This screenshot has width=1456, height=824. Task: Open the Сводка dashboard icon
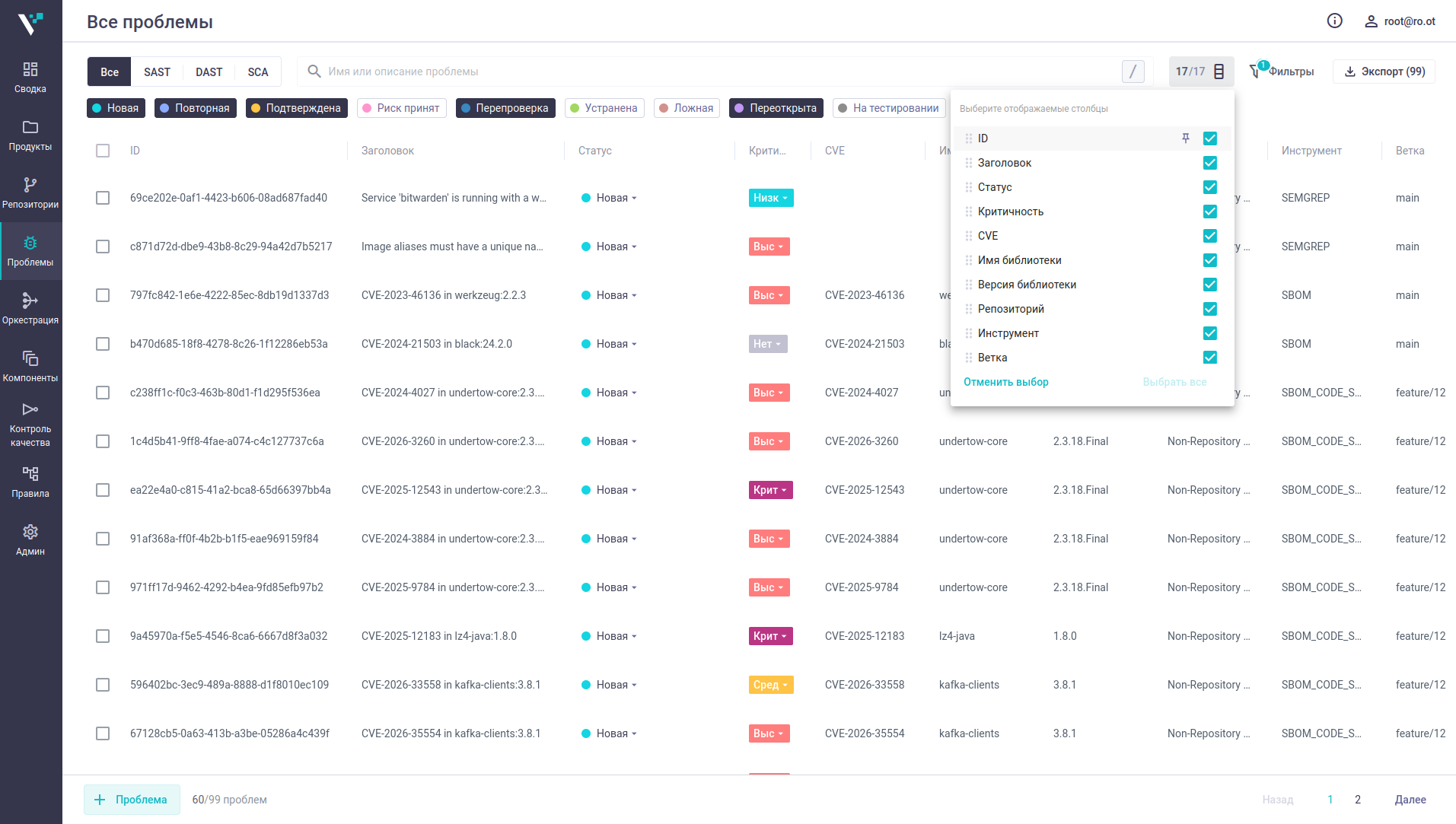(30, 69)
